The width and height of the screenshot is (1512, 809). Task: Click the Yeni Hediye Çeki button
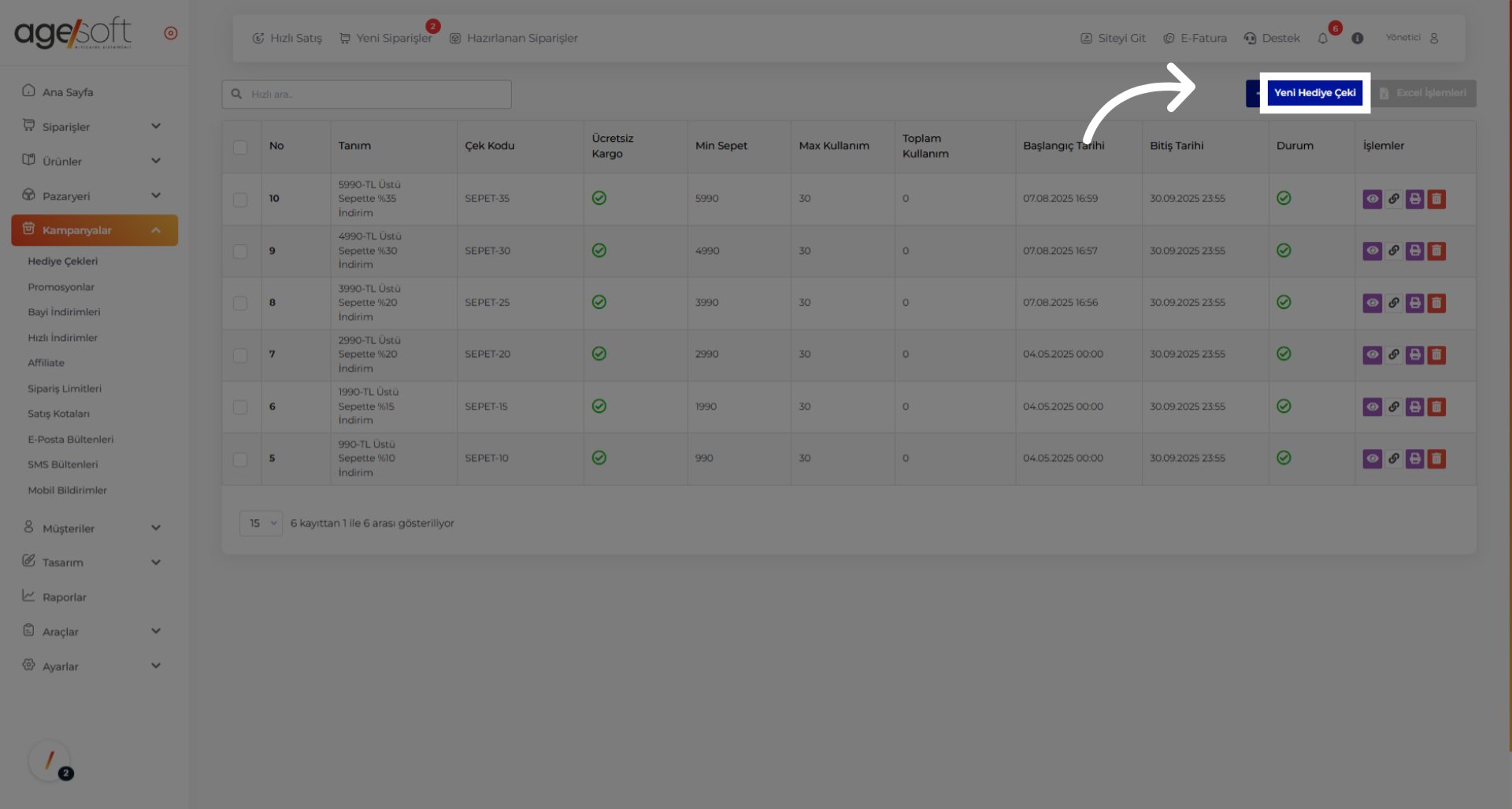pyautogui.click(x=1314, y=93)
